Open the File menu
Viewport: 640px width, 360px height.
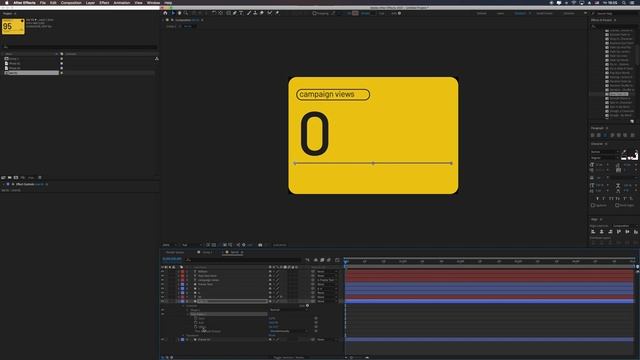click(x=42, y=2)
